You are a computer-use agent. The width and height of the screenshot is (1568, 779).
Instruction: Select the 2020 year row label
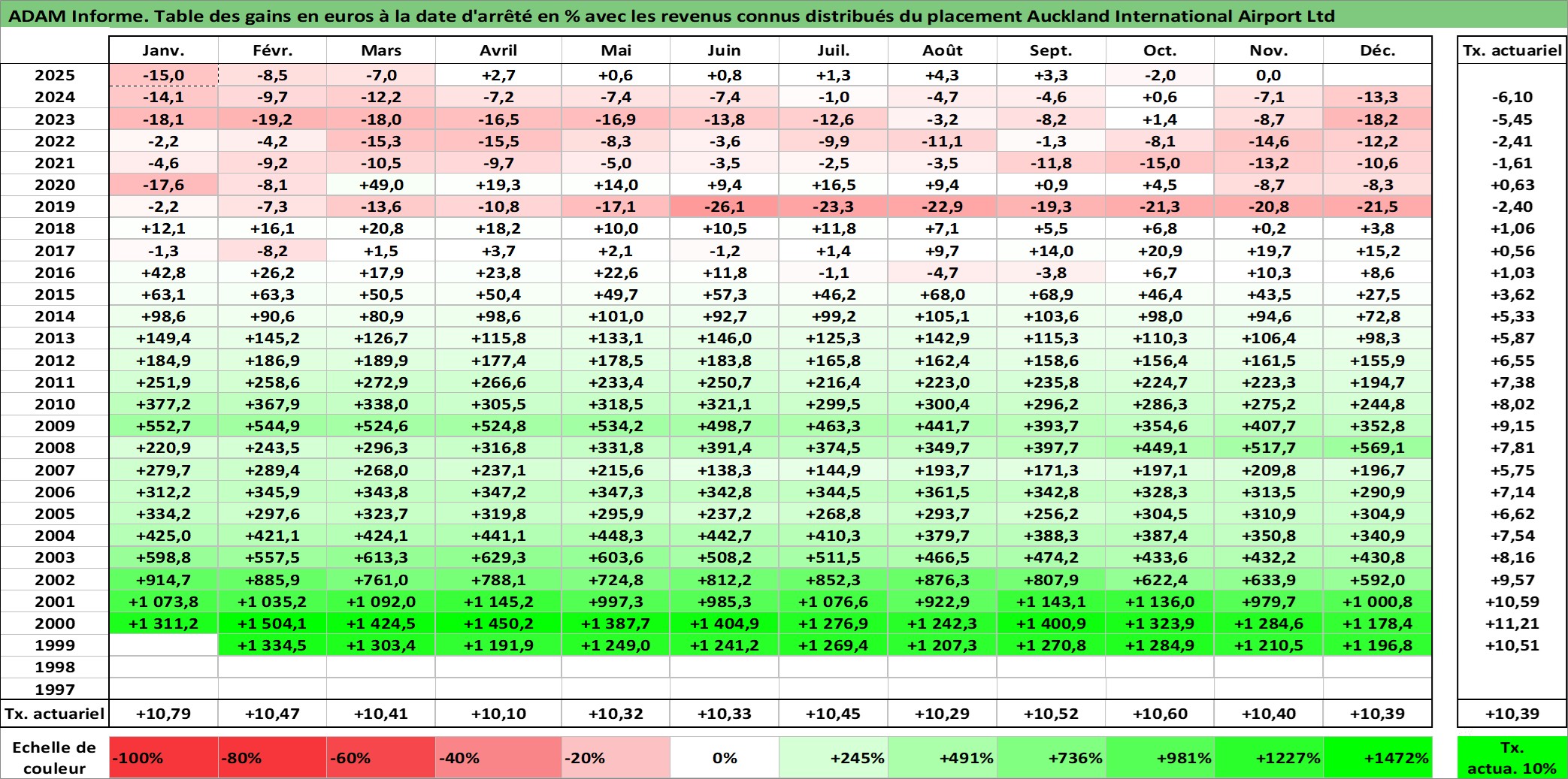click(55, 185)
